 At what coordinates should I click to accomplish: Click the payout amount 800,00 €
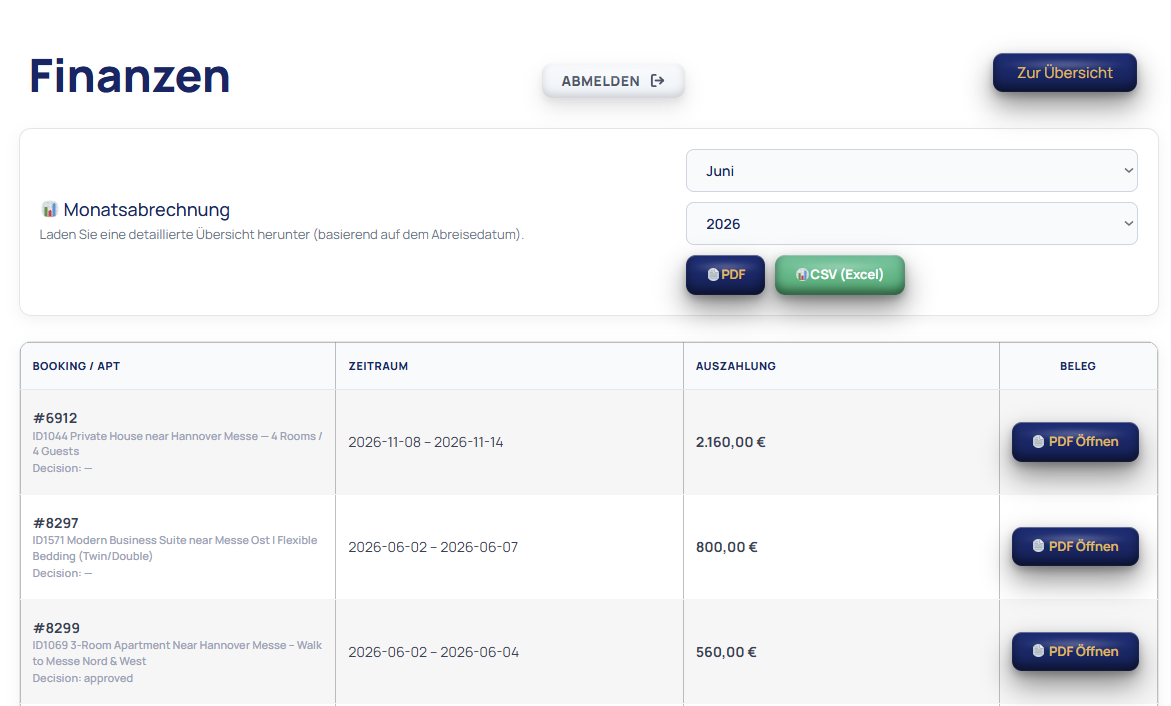(x=727, y=547)
